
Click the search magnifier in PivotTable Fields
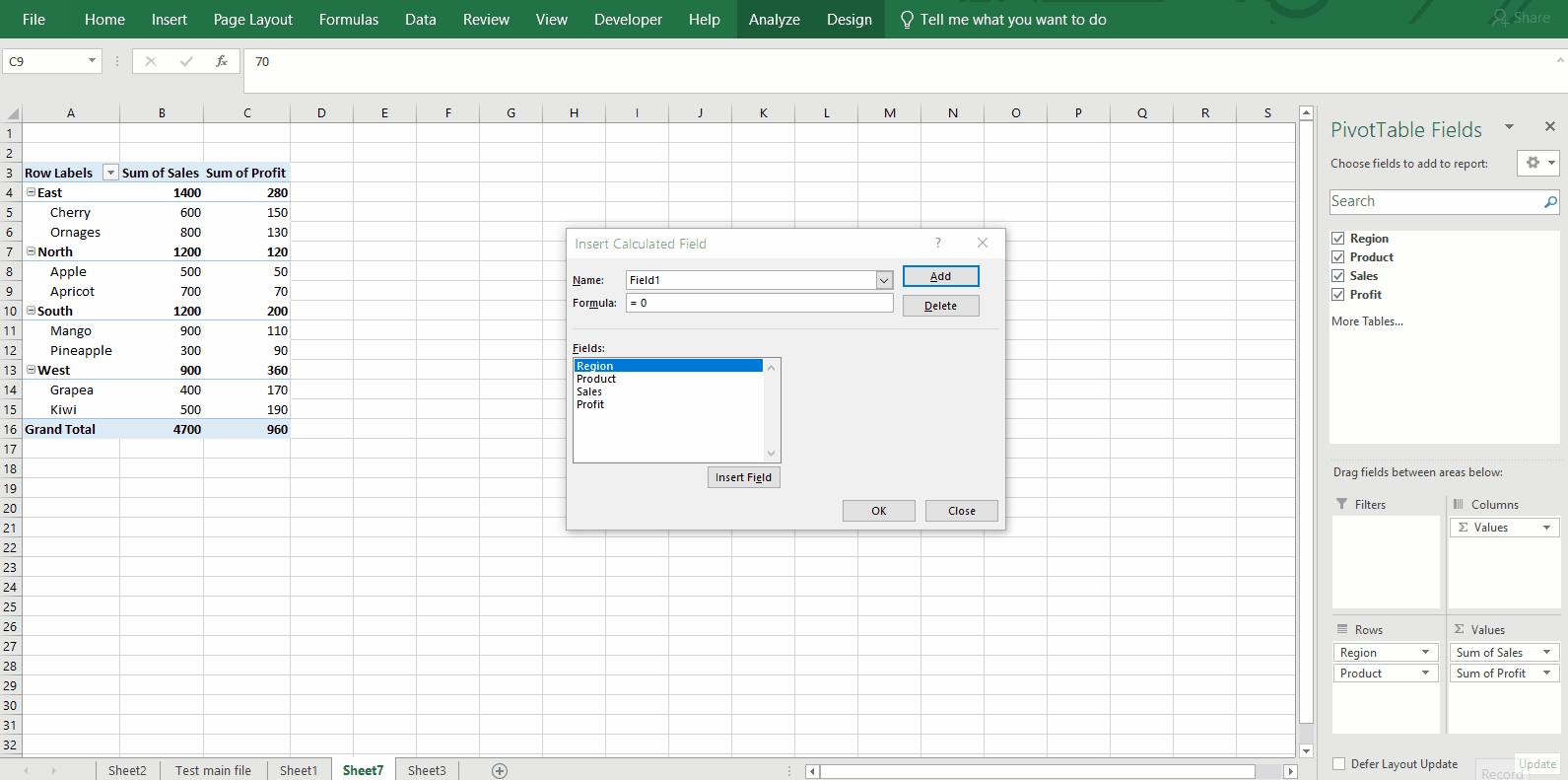(1550, 201)
